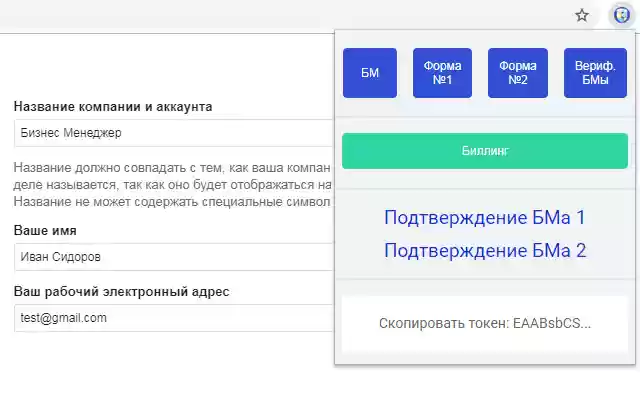
Task: Click the Вериф. БМы button
Action: tap(595, 73)
